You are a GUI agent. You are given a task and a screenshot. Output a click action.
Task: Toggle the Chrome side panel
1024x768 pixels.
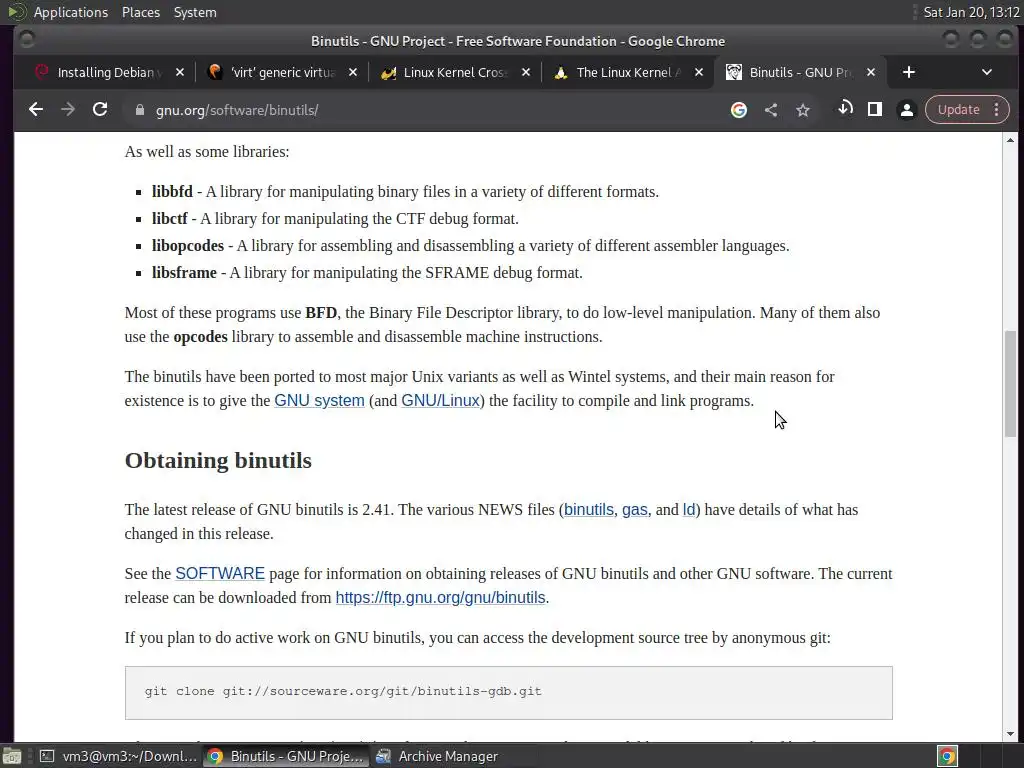click(x=875, y=110)
